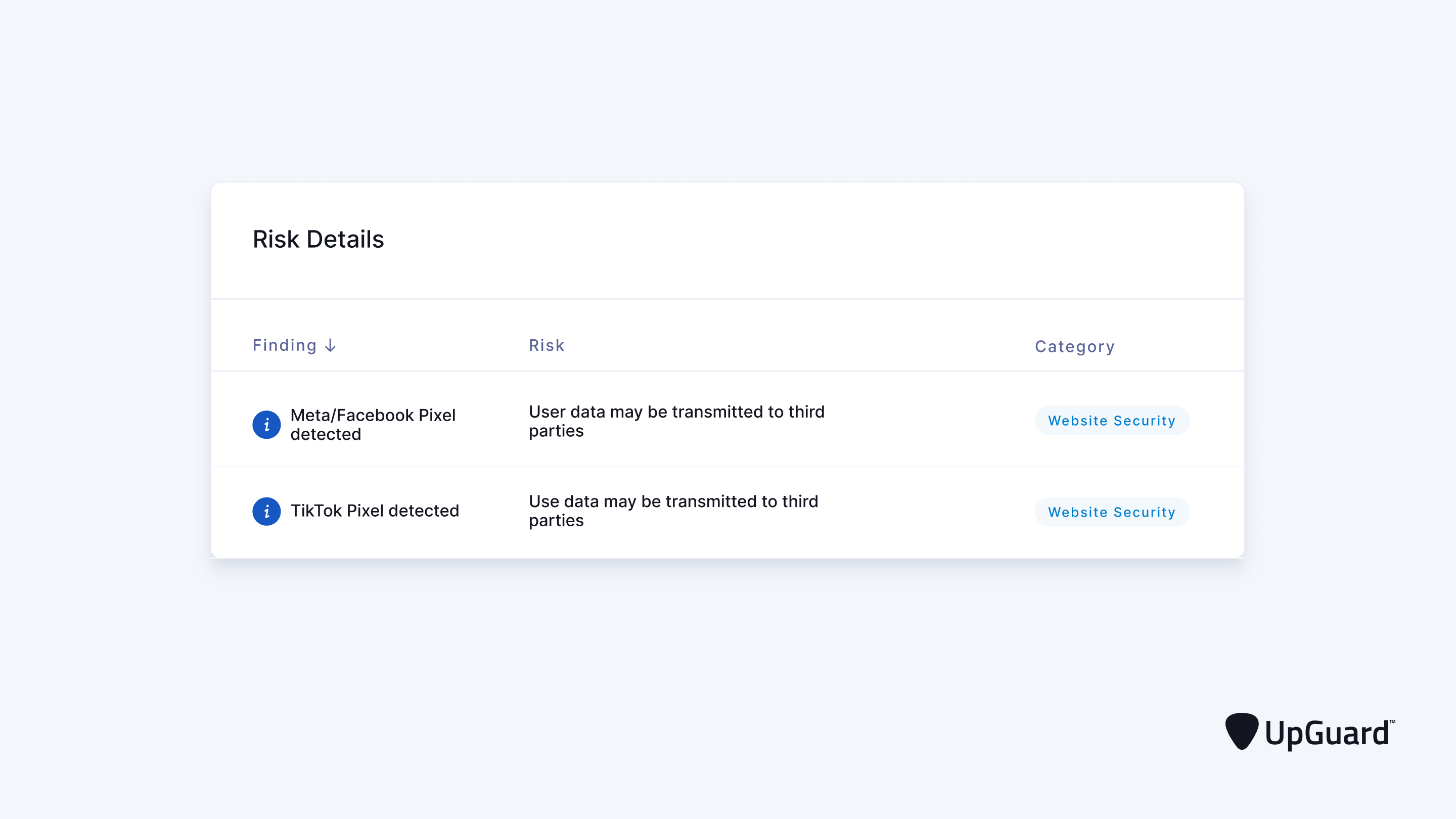The width and height of the screenshot is (1456, 819).
Task: Sort by the Finding column header label
Action: click(x=284, y=345)
